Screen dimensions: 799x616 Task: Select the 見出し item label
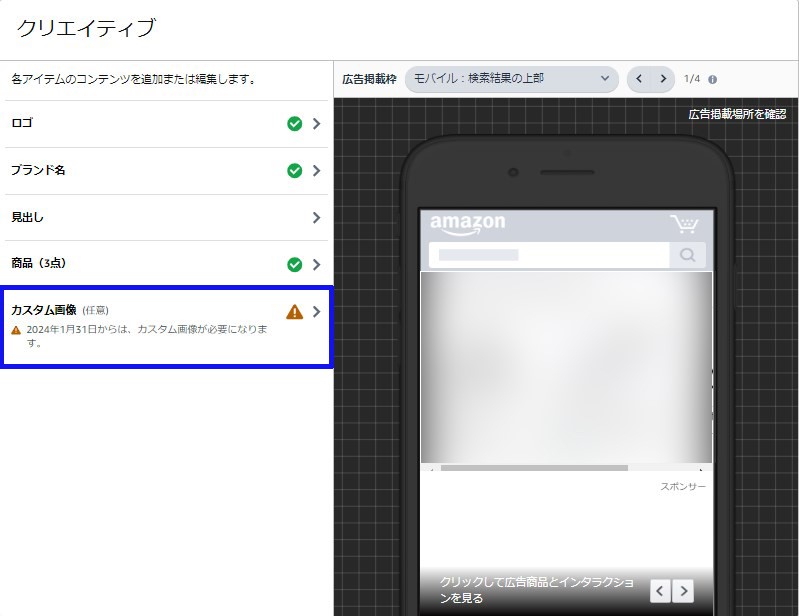click(x=28, y=217)
